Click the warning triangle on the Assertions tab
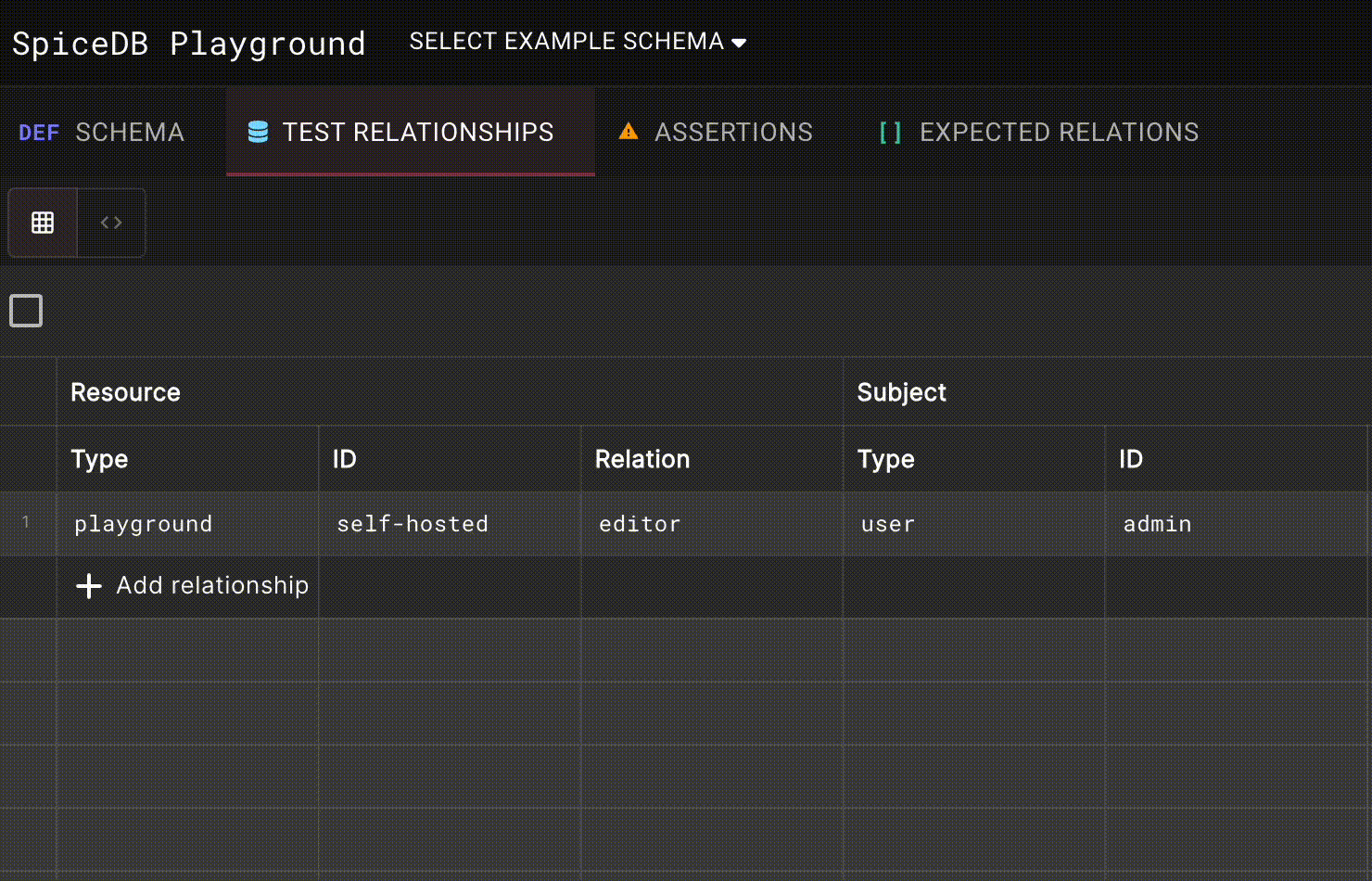The width and height of the screenshot is (1372, 881). point(628,132)
